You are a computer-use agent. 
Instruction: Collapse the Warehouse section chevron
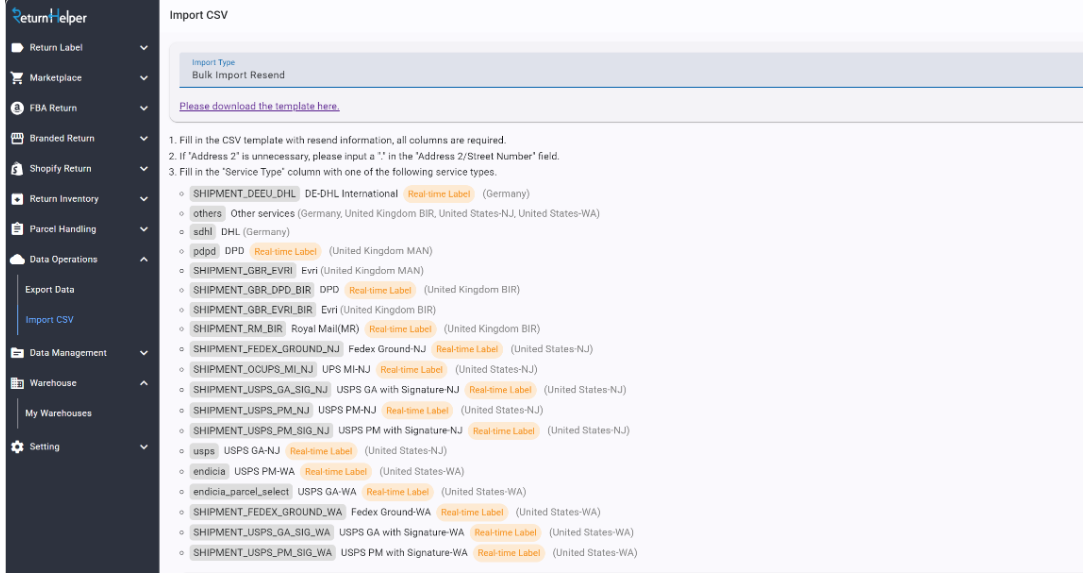coord(144,383)
